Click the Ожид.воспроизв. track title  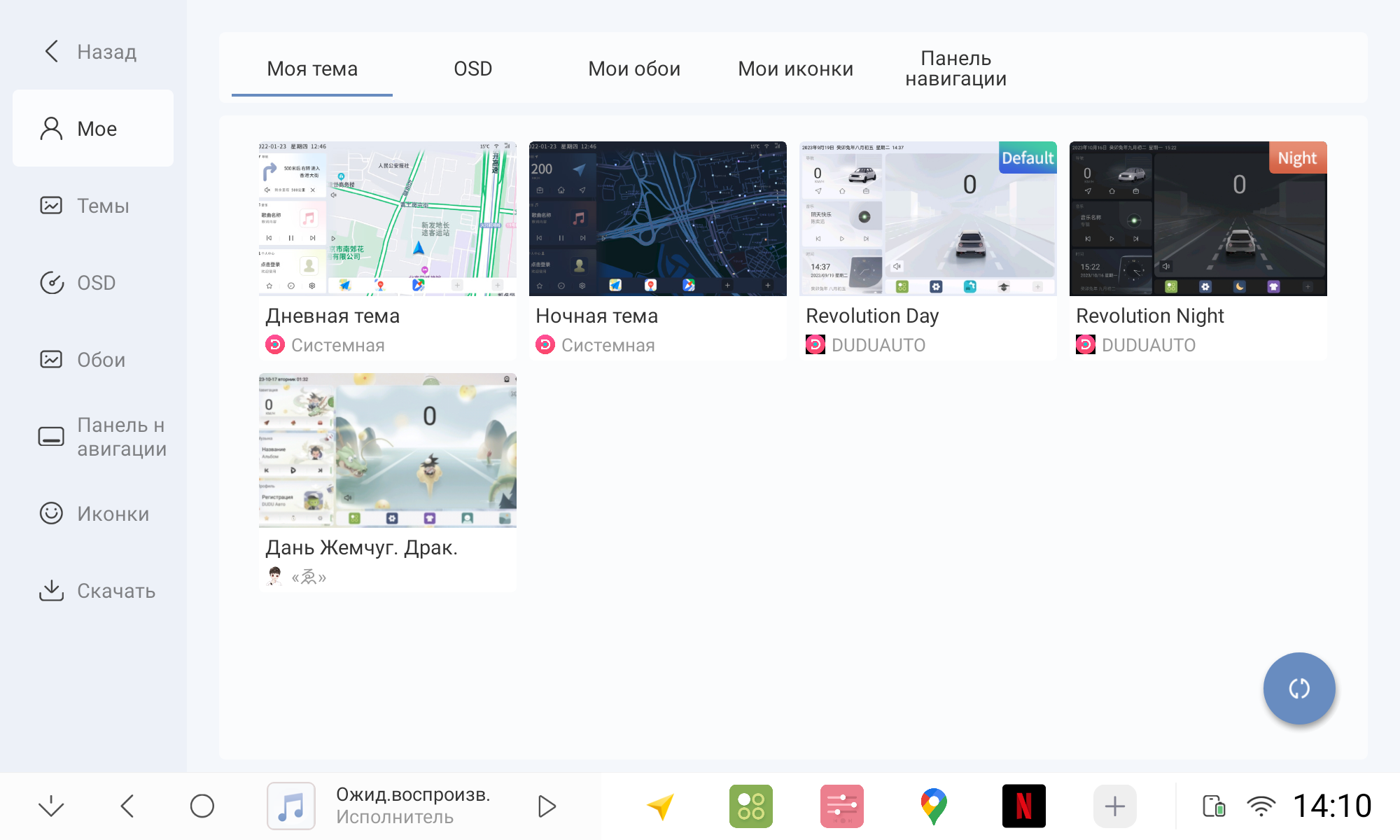tap(413, 794)
